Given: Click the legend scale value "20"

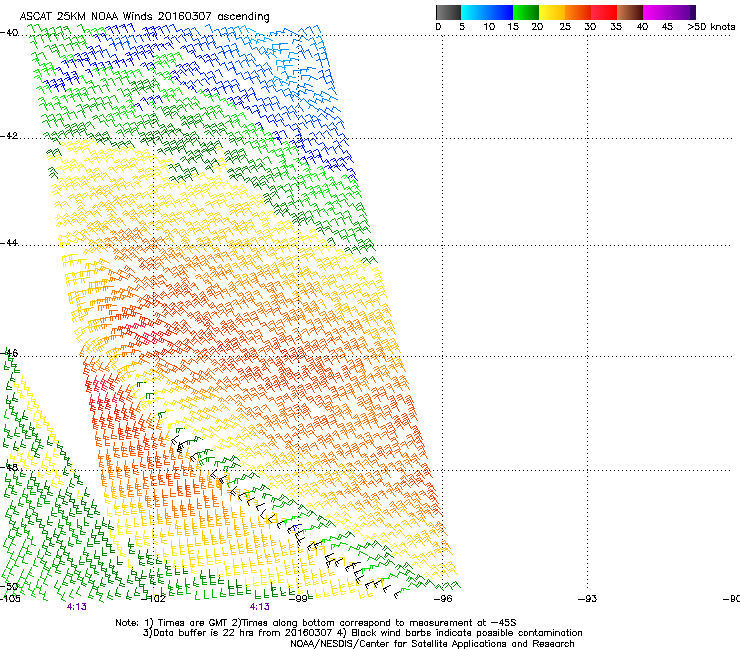Looking at the screenshot, I should coord(537,27).
